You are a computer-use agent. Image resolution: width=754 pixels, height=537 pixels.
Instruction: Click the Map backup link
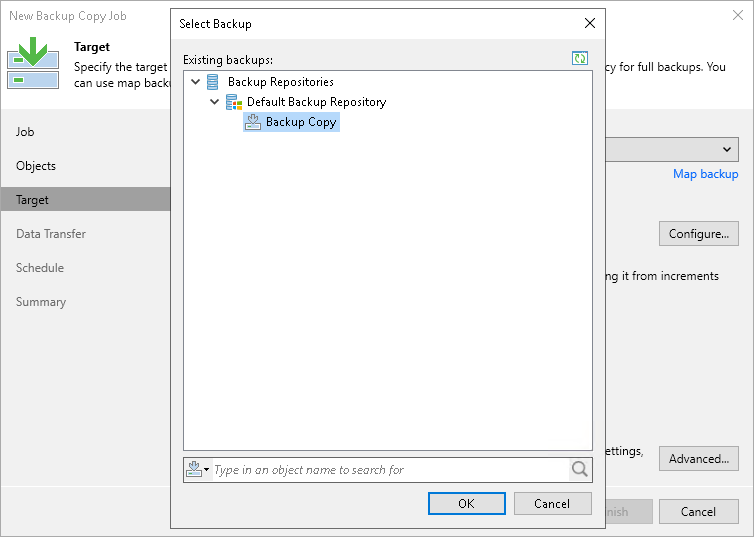tap(705, 174)
